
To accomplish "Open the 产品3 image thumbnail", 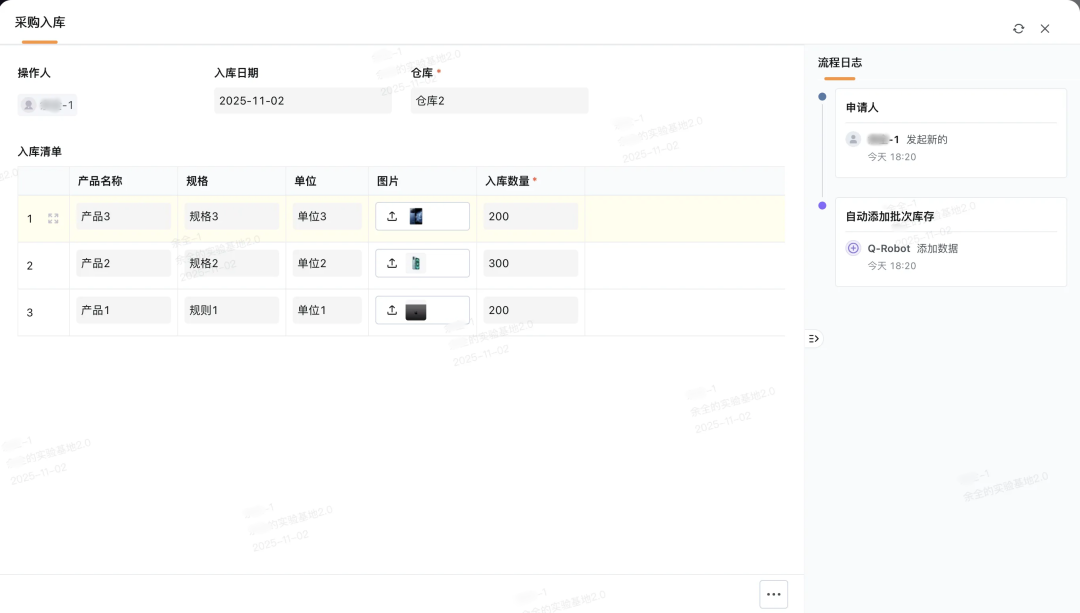I will [416, 217].
